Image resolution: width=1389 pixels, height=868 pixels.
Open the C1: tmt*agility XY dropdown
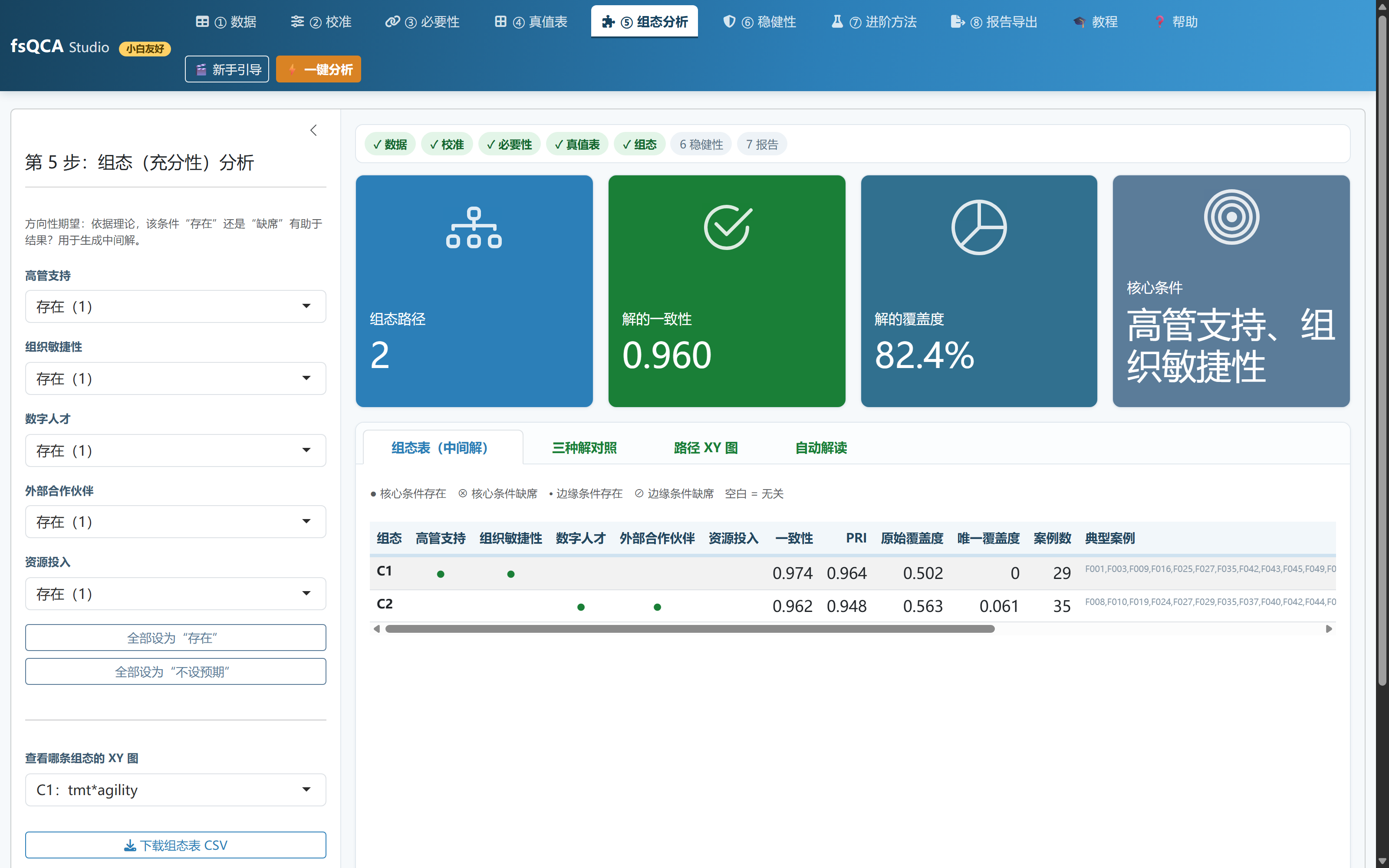click(x=176, y=790)
